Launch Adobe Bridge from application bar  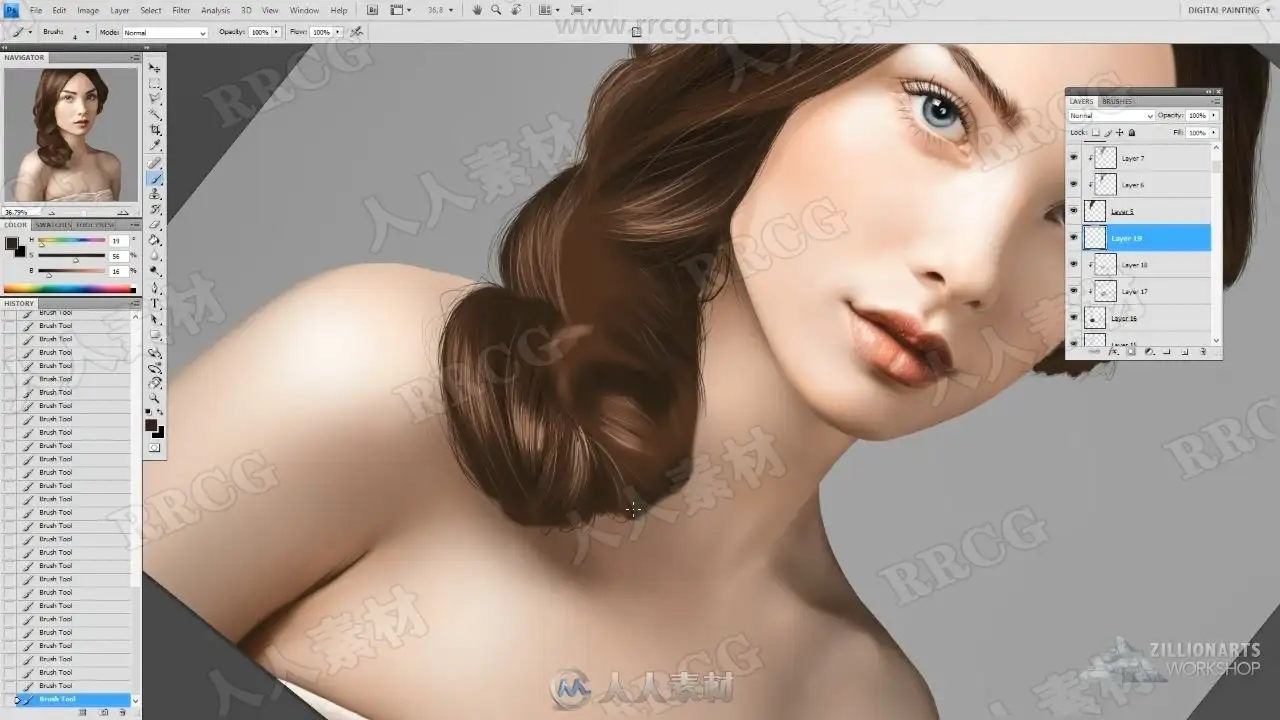(373, 10)
